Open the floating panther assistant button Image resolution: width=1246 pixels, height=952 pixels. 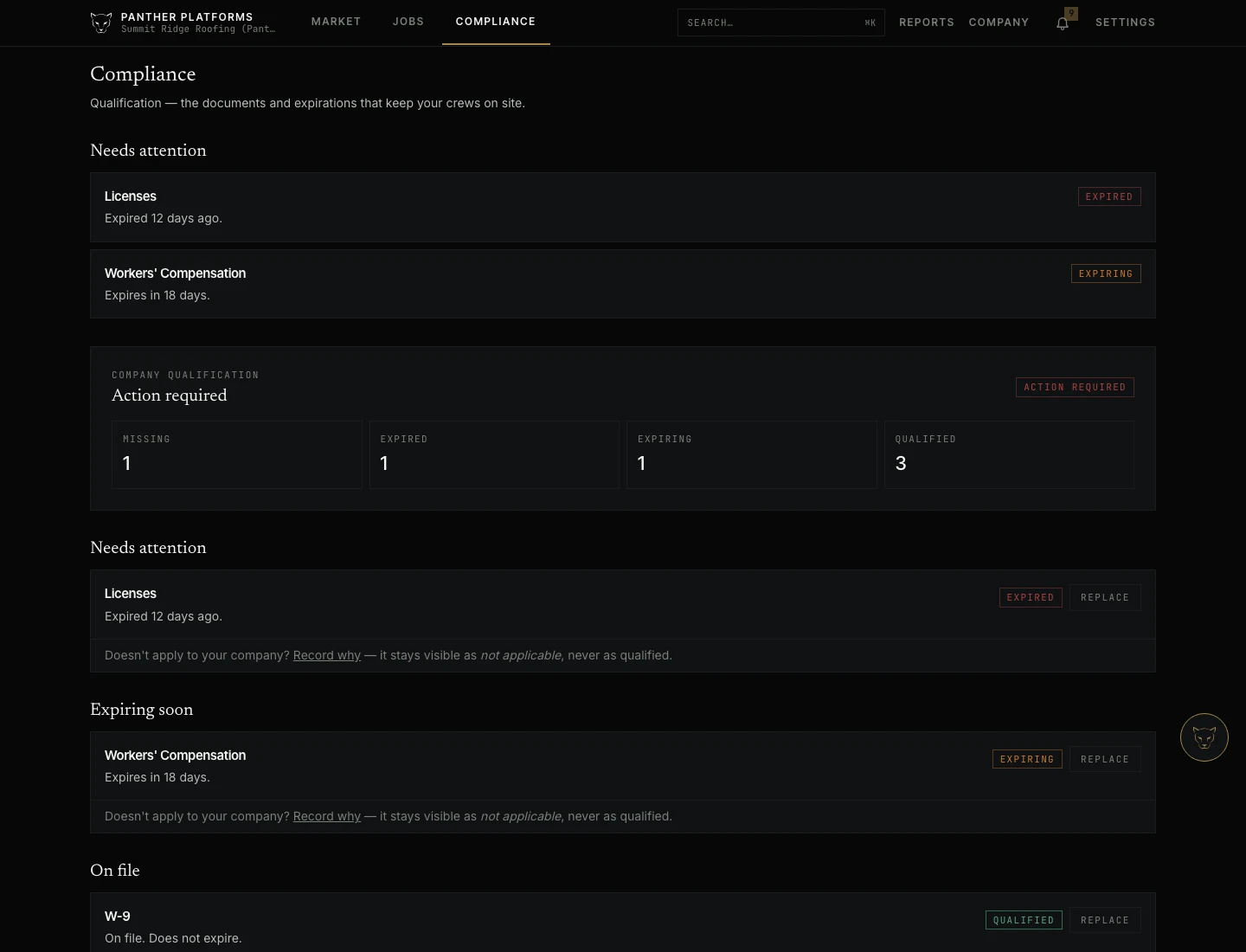[x=1204, y=737]
